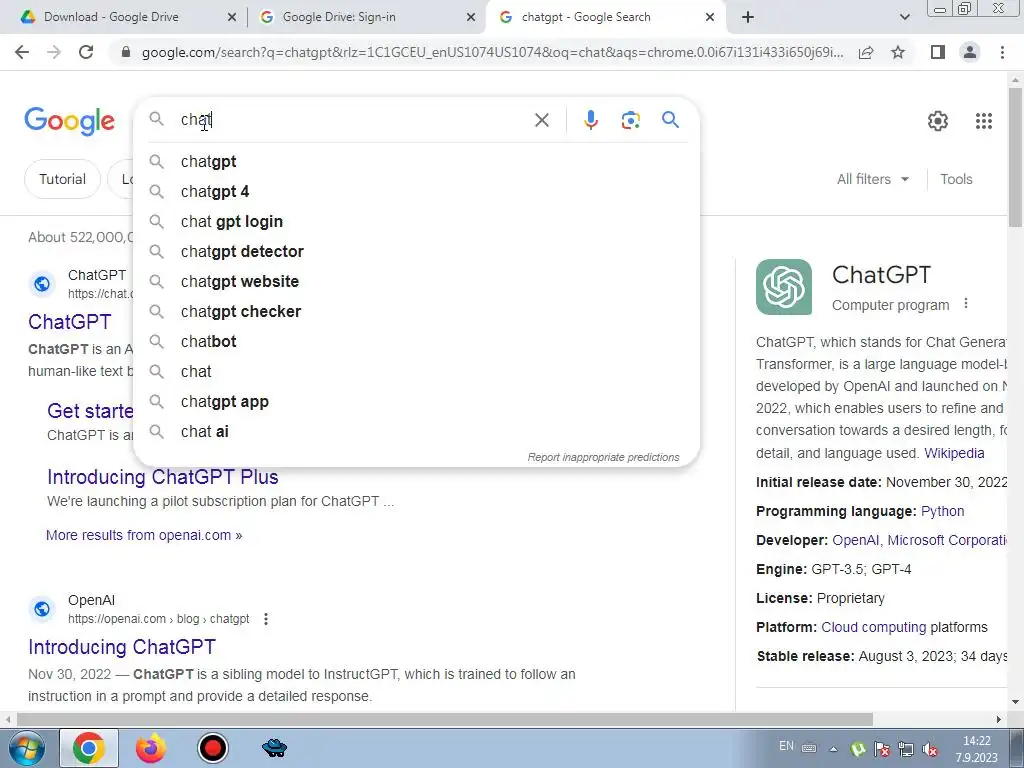The image size is (1024, 768).
Task: Click the ChatGPT logo thumbnail
Action: 784,287
